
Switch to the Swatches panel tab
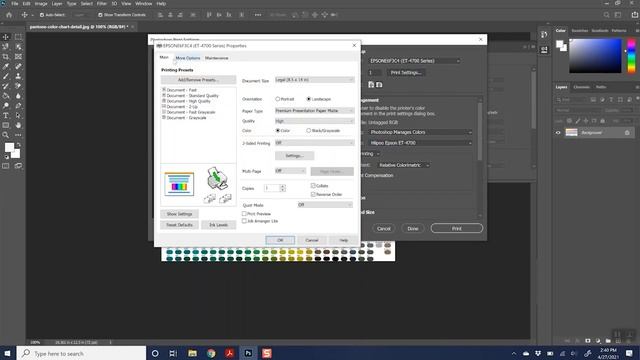pos(580,31)
